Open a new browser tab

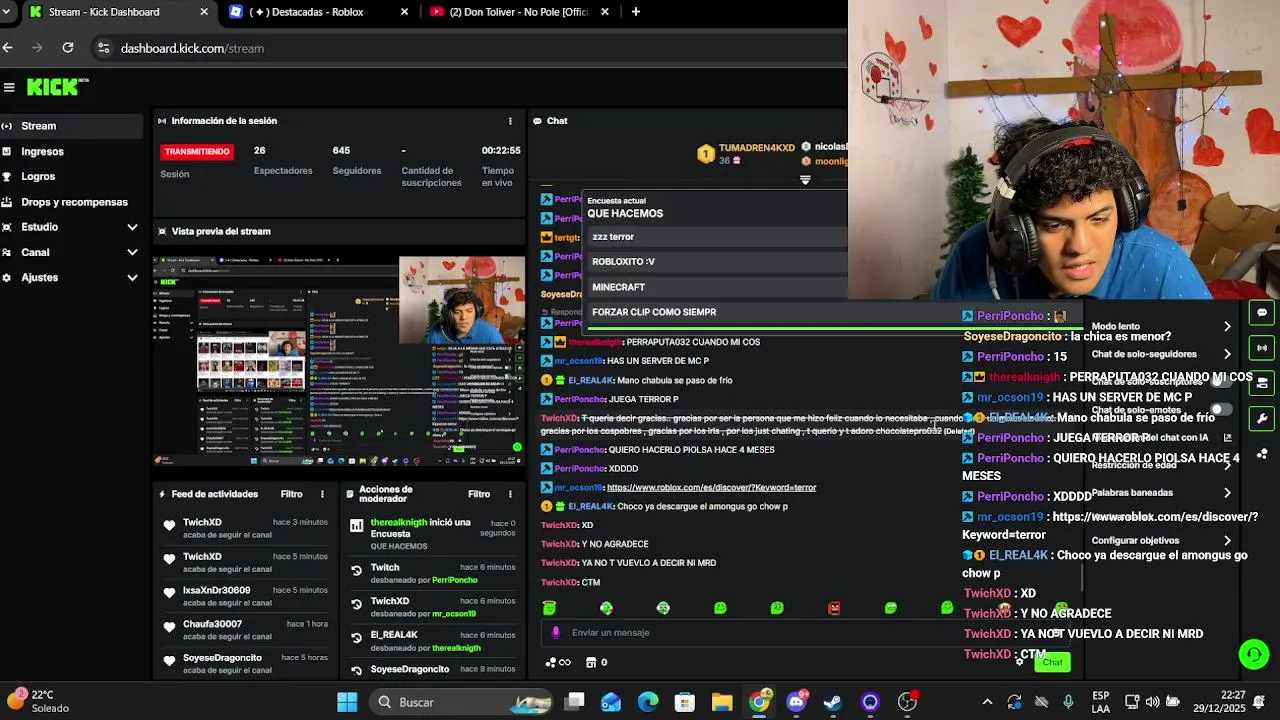pyautogui.click(x=635, y=12)
